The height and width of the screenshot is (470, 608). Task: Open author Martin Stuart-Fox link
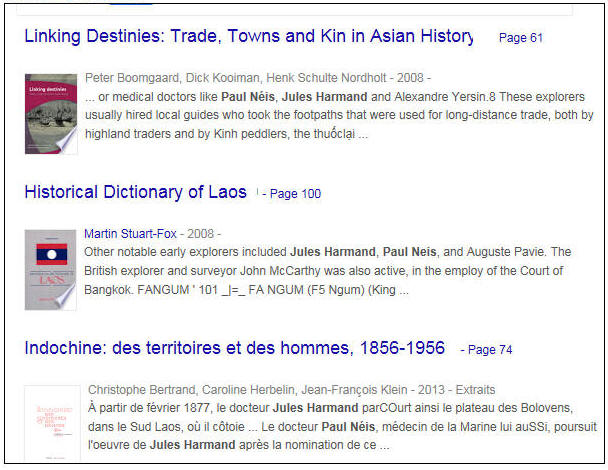coord(130,234)
